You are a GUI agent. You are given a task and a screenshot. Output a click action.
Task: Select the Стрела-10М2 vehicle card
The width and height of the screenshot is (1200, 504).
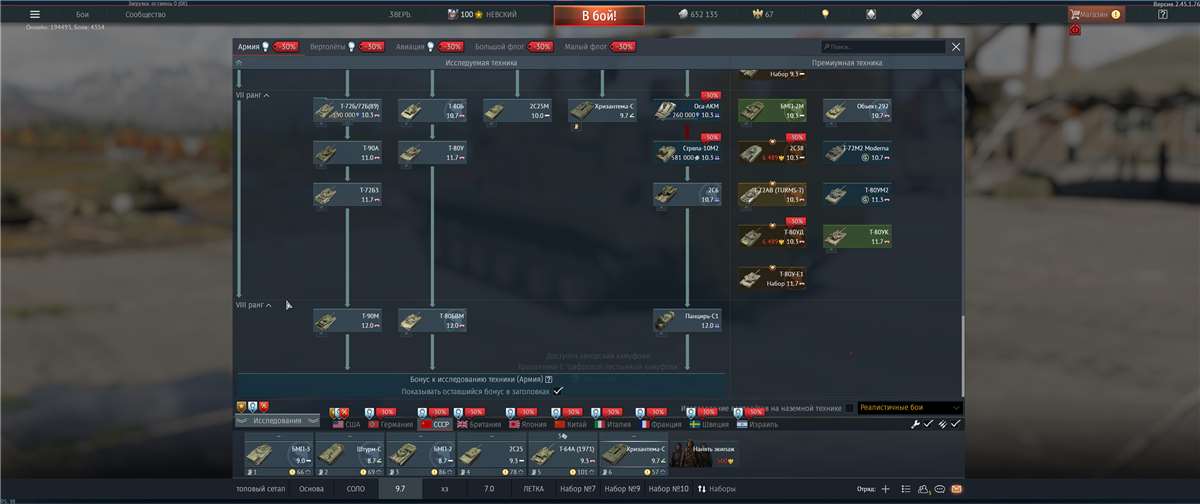tap(687, 152)
